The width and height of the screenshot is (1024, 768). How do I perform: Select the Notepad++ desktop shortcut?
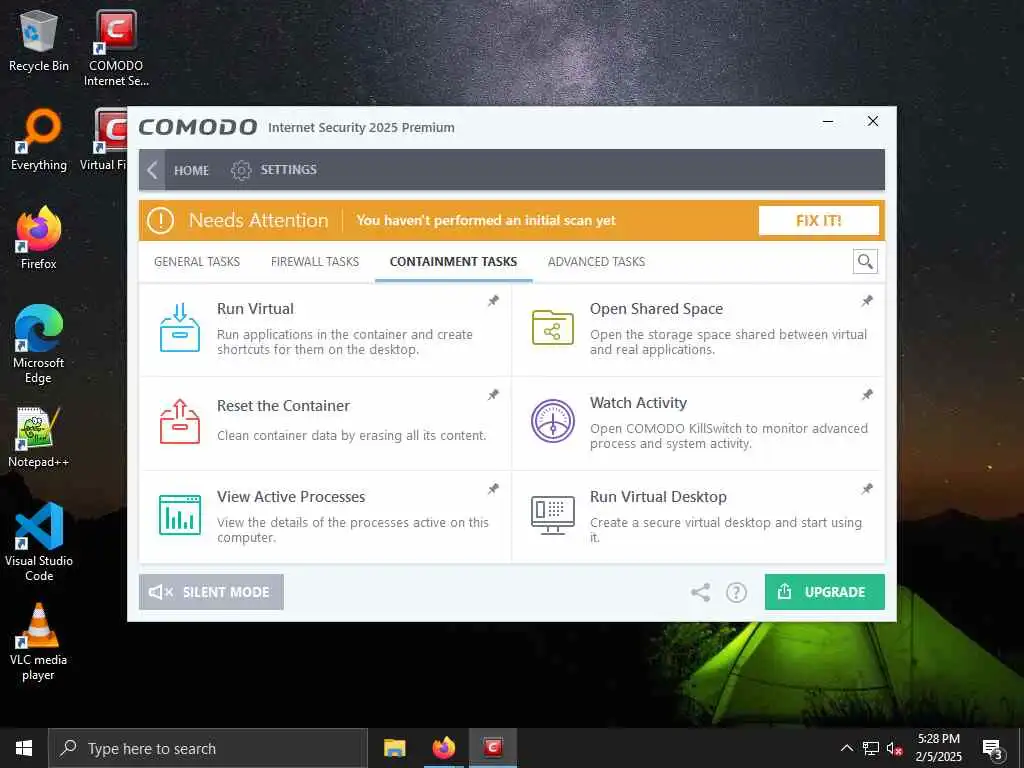click(39, 438)
